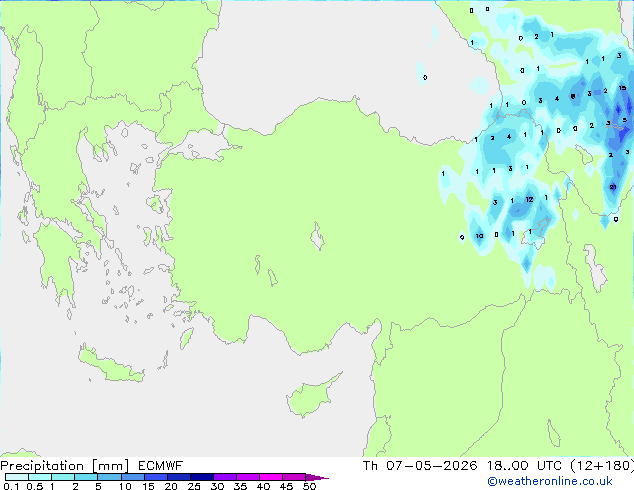634x490 pixels.
Task: Click the 45–50 mm legend color swatch
Action: click(294, 477)
